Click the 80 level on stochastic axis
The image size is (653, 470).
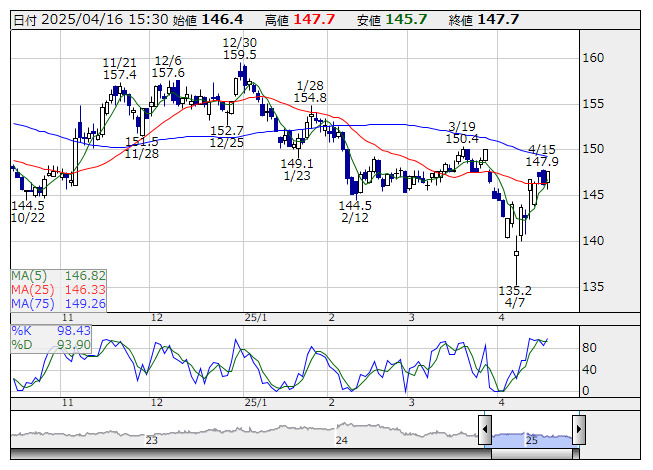[x=589, y=348]
